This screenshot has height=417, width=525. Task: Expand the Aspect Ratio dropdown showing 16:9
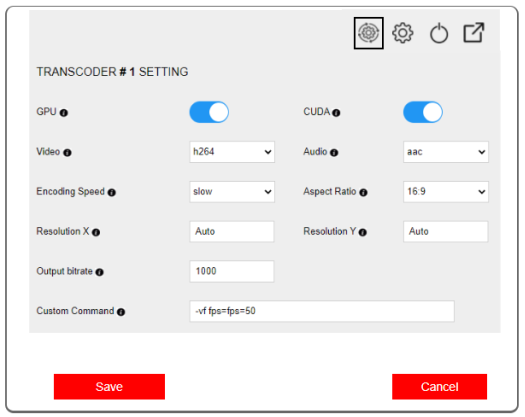tap(446, 192)
